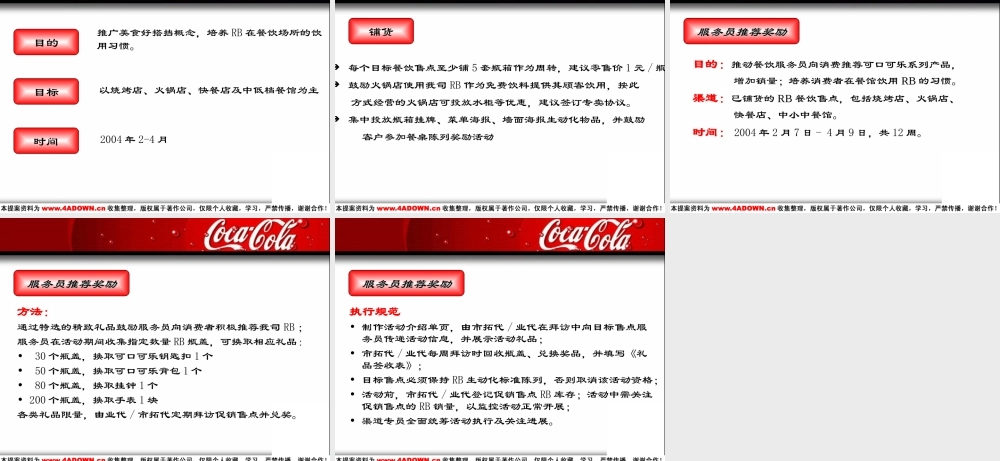The image size is (1000, 461).
Task: Click the red rounded 目标 badge
Action: [46, 91]
